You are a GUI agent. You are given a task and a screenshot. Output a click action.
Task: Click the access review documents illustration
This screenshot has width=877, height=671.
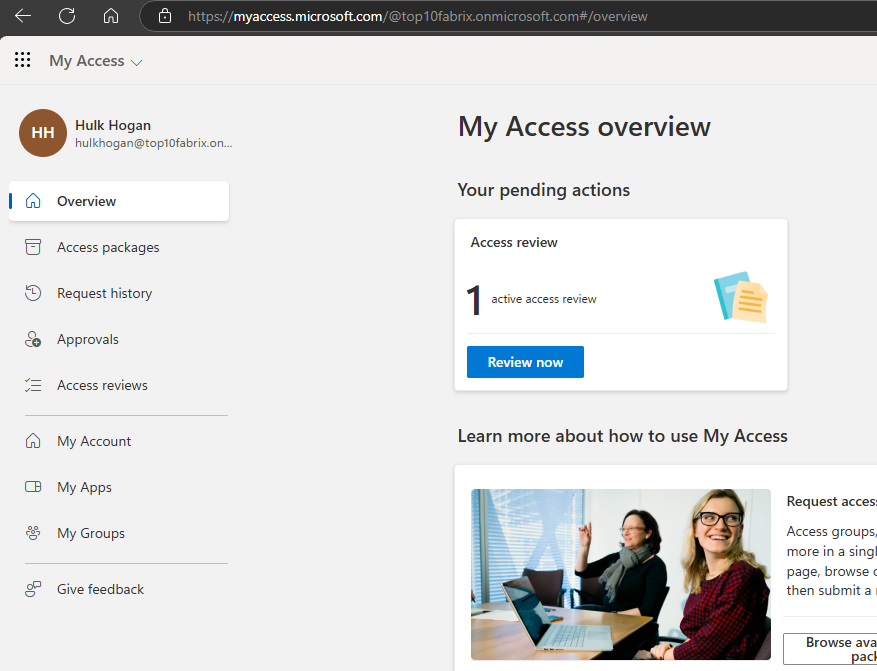[741, 297]
